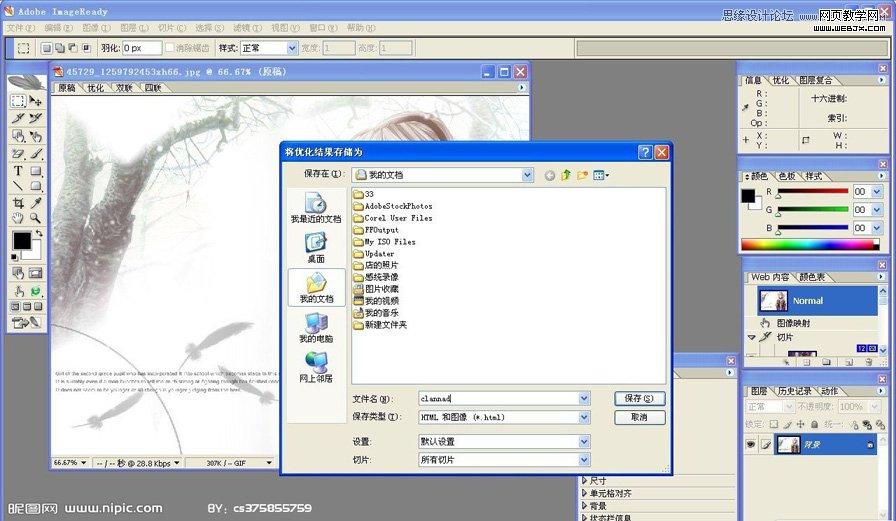Switch to the 色板 tab
The image size is (896, 521).
[786, 176]
